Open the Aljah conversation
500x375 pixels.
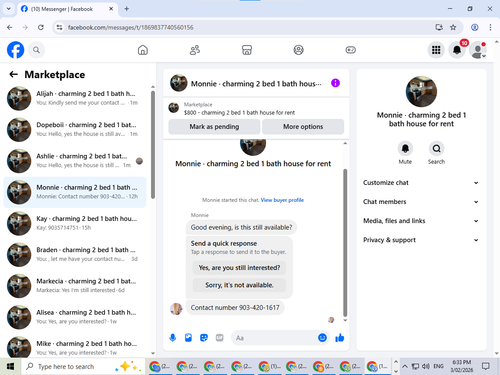pyautogui.click(x=75, y=98)
